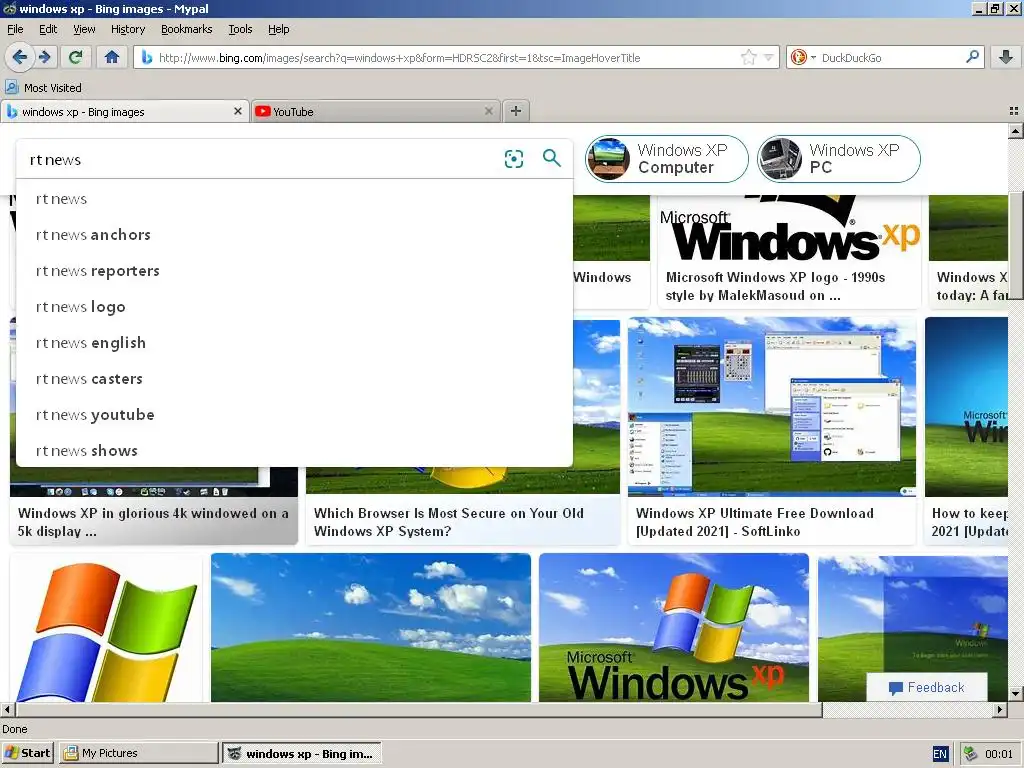Switch to My Pictures taskbar window

click(138, 753)
